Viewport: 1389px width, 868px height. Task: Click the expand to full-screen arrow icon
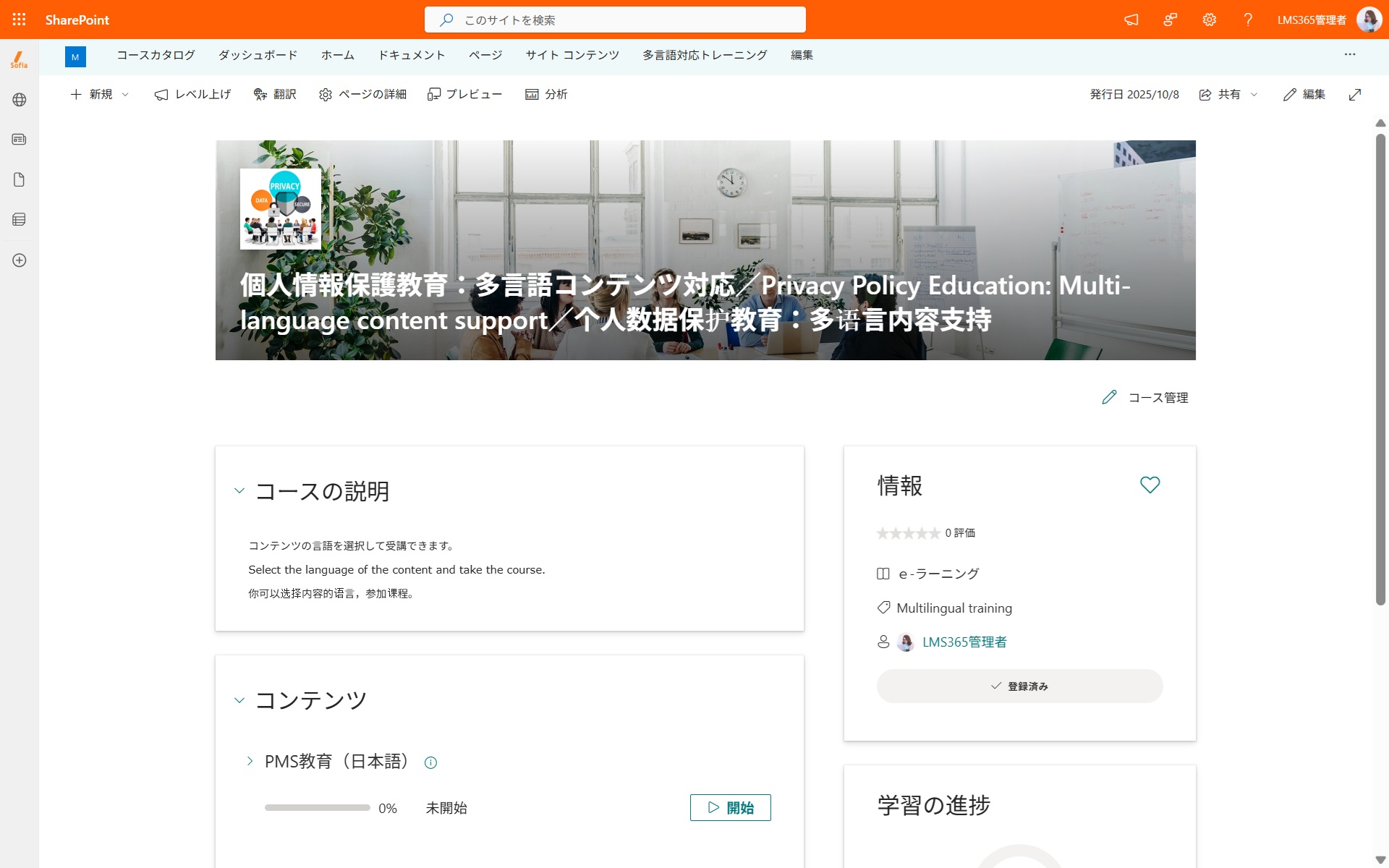[1355, 94]
